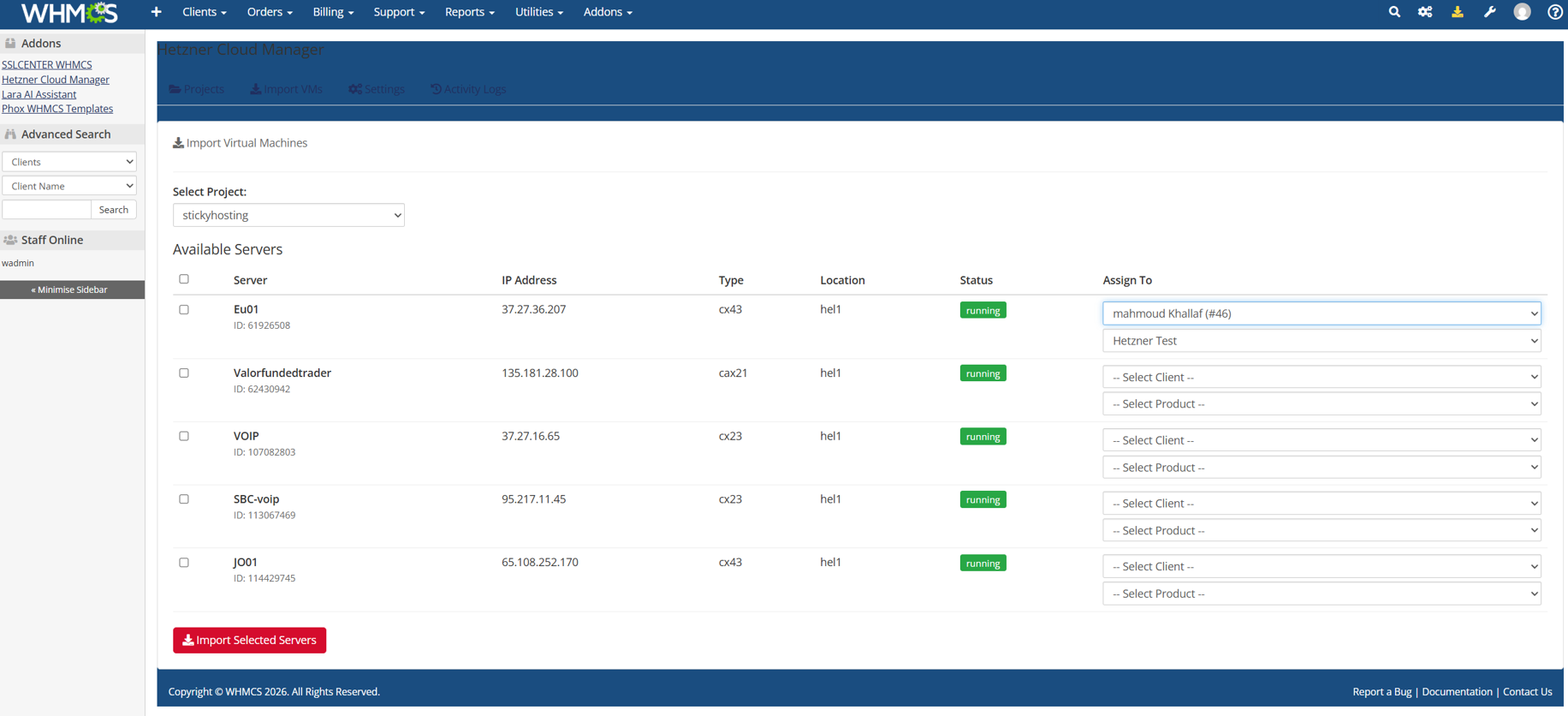Click the cax21 type cell
The image size is (1568, 716).
[x=734, y=373]
